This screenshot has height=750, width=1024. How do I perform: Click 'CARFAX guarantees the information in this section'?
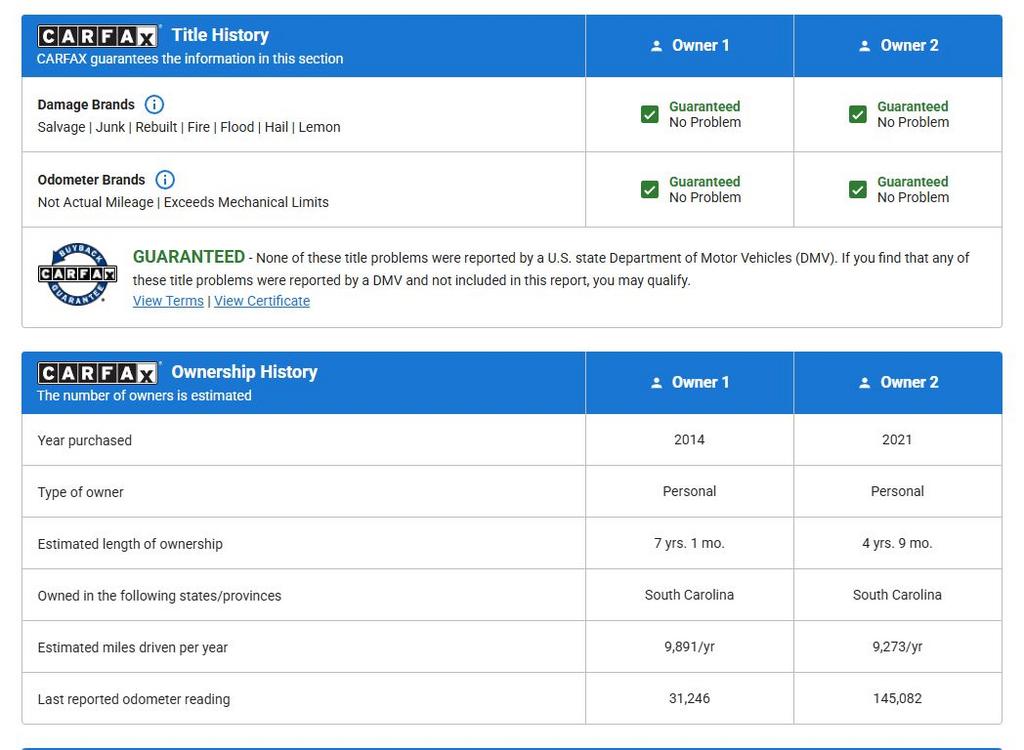coord(189,59)
